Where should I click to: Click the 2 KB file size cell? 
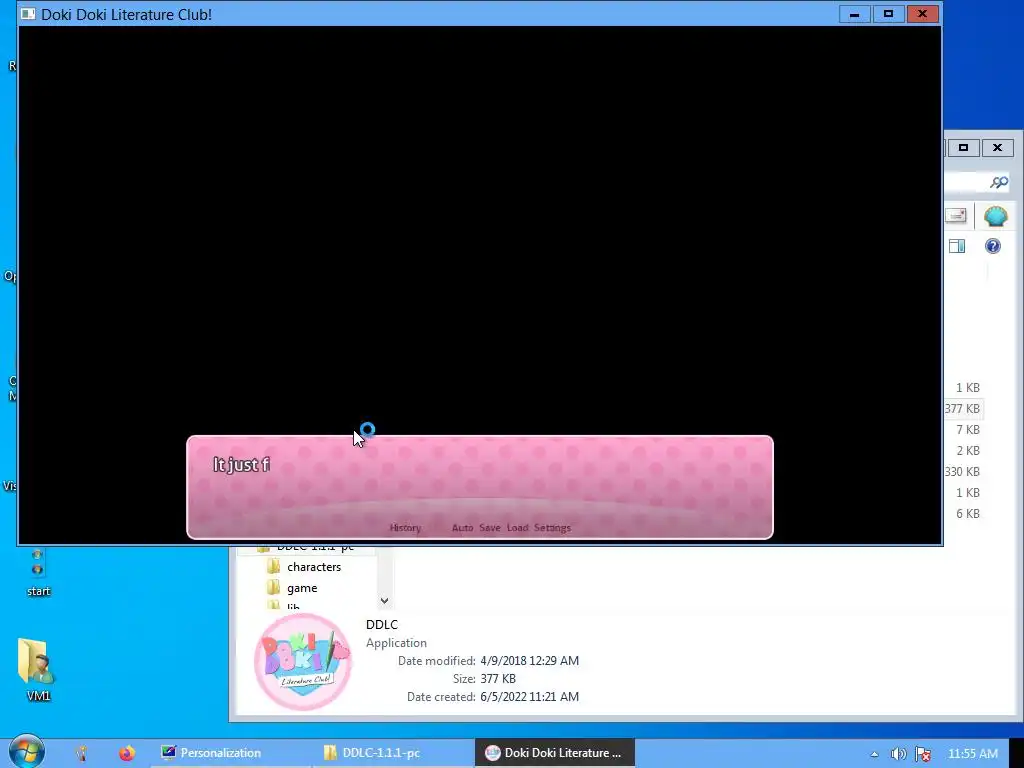click(x=968, y=451)
